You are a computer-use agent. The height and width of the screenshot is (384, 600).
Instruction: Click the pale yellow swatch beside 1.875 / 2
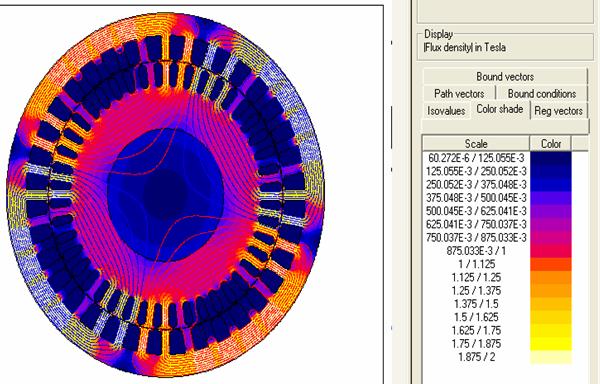click(551, 357)
